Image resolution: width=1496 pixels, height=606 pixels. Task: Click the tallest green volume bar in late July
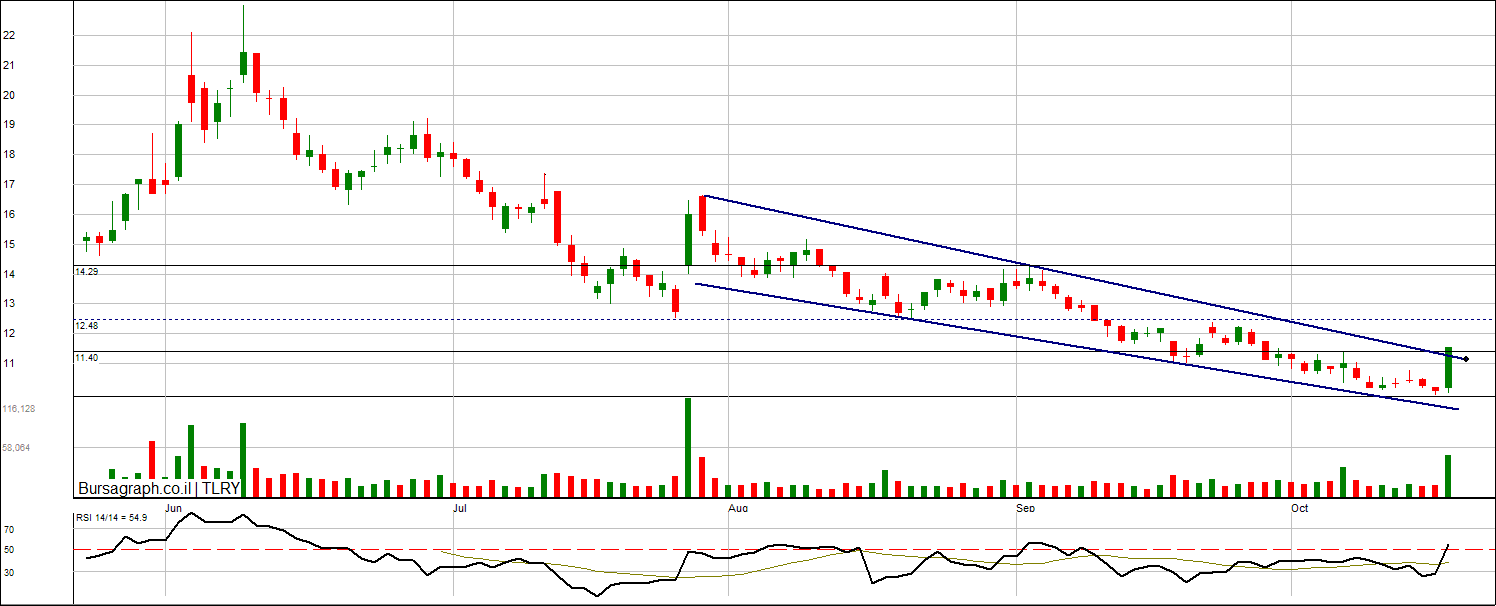(x=688, y=448)
